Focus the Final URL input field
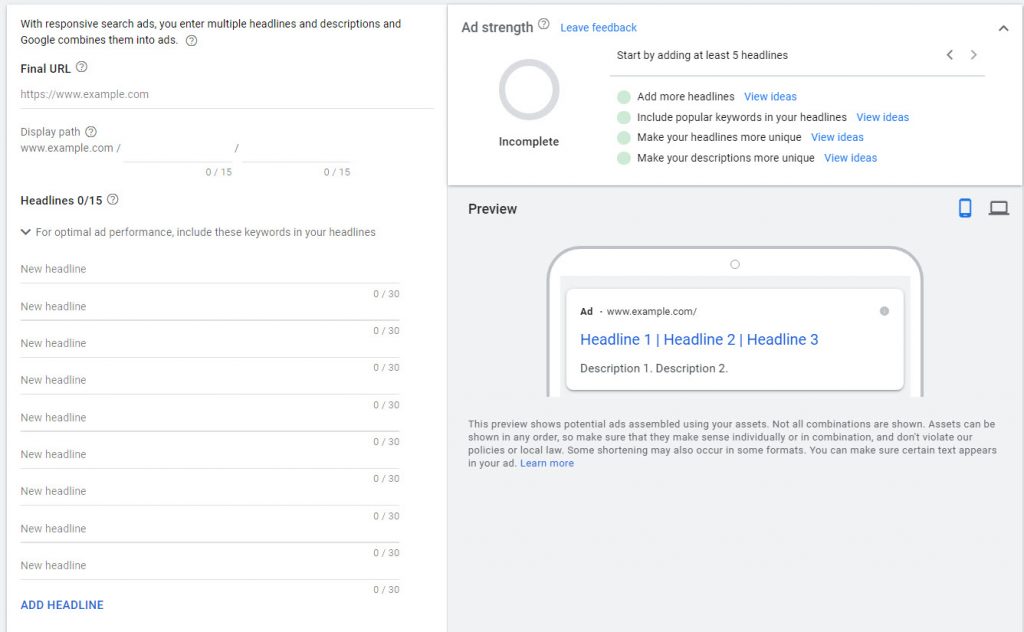Screen dimensions: 1024x632 coord(227,94)
